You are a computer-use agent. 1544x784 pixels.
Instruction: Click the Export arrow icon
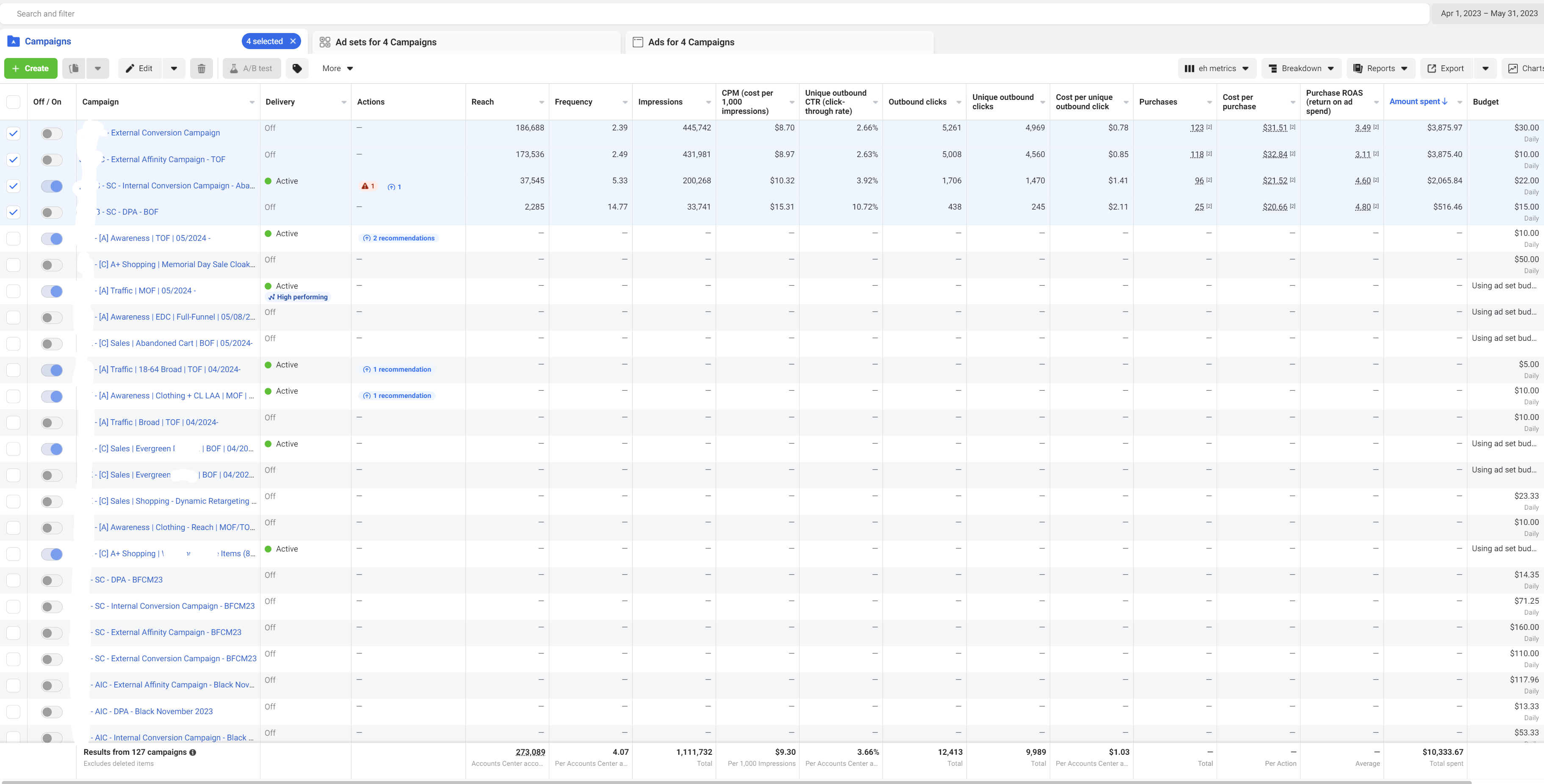1431,68
